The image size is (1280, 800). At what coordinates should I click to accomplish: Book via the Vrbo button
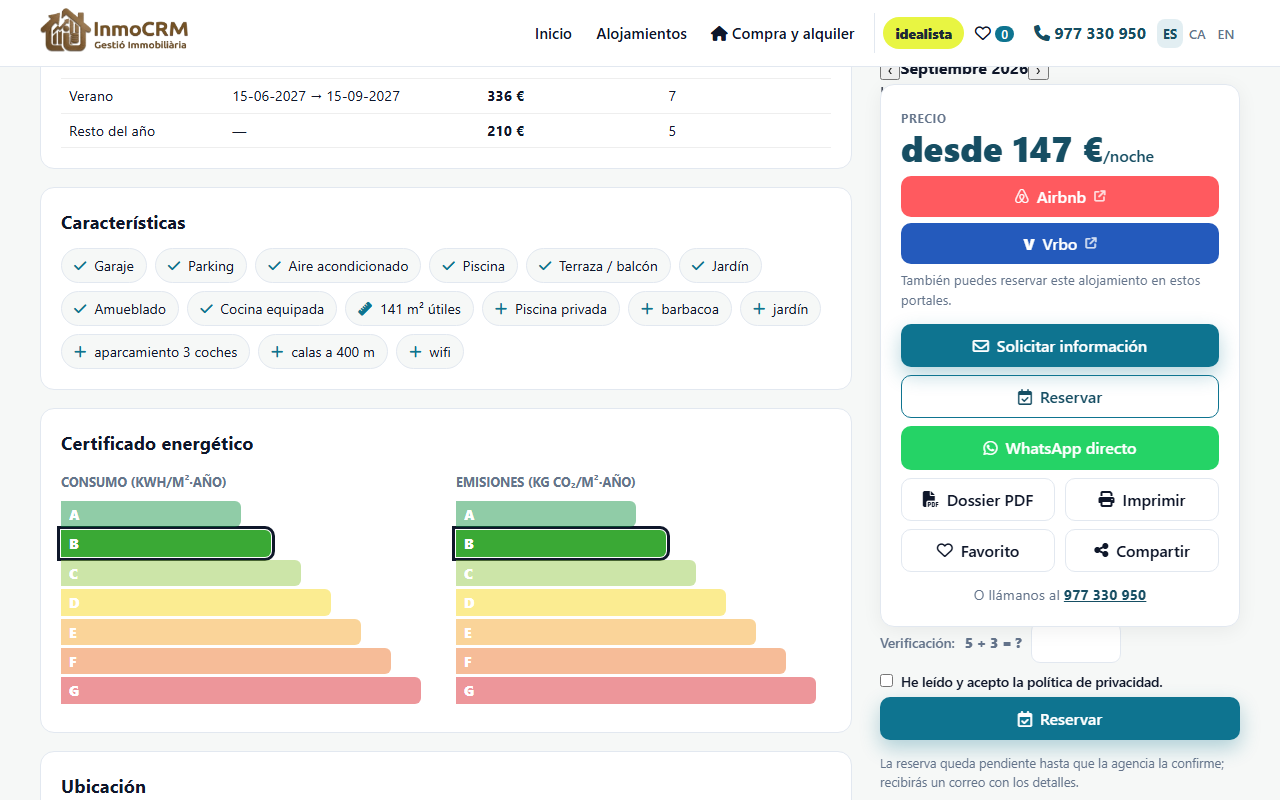1060,243
